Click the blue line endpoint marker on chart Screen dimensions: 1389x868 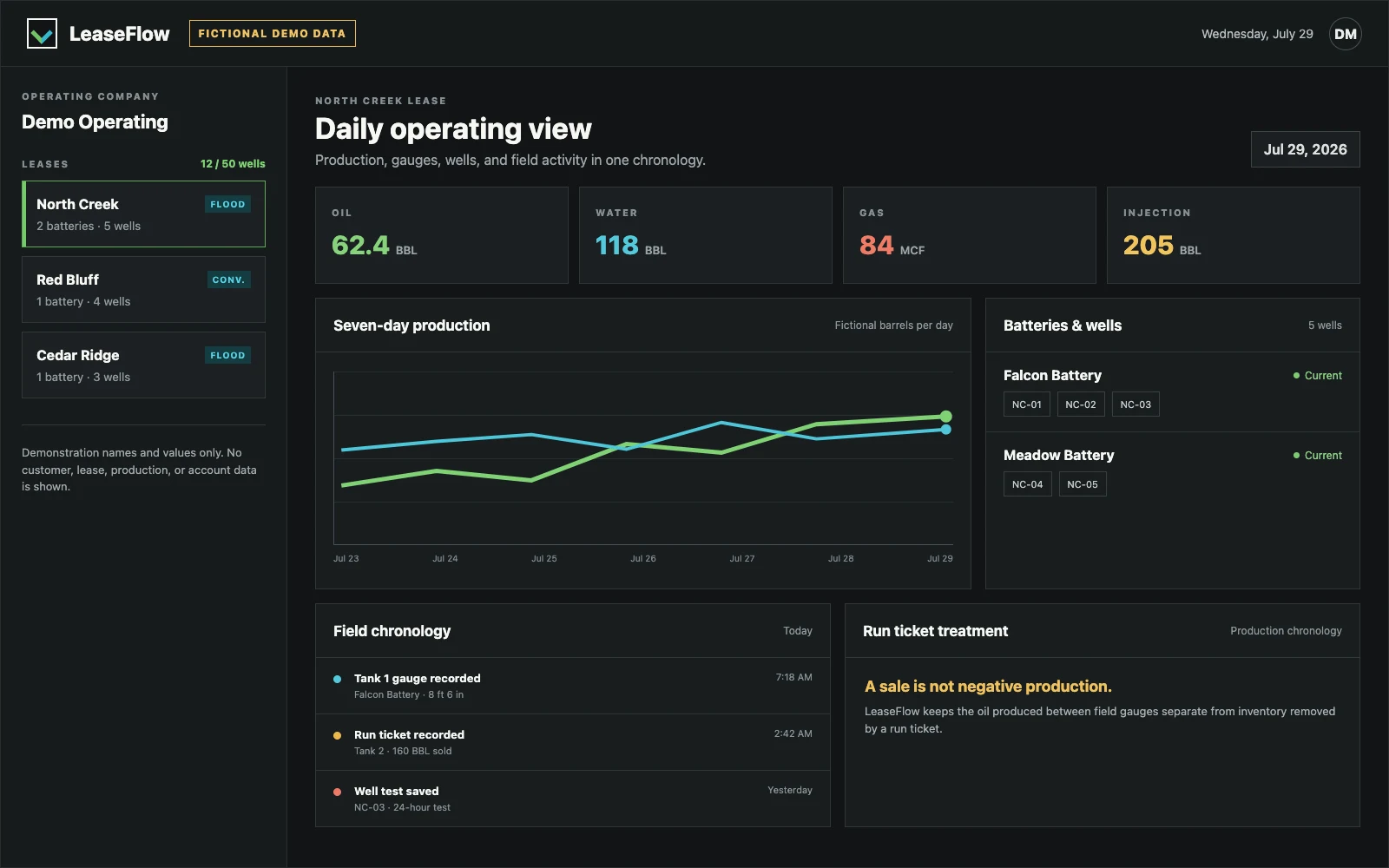pyautogui.click(x=946, y=430)
